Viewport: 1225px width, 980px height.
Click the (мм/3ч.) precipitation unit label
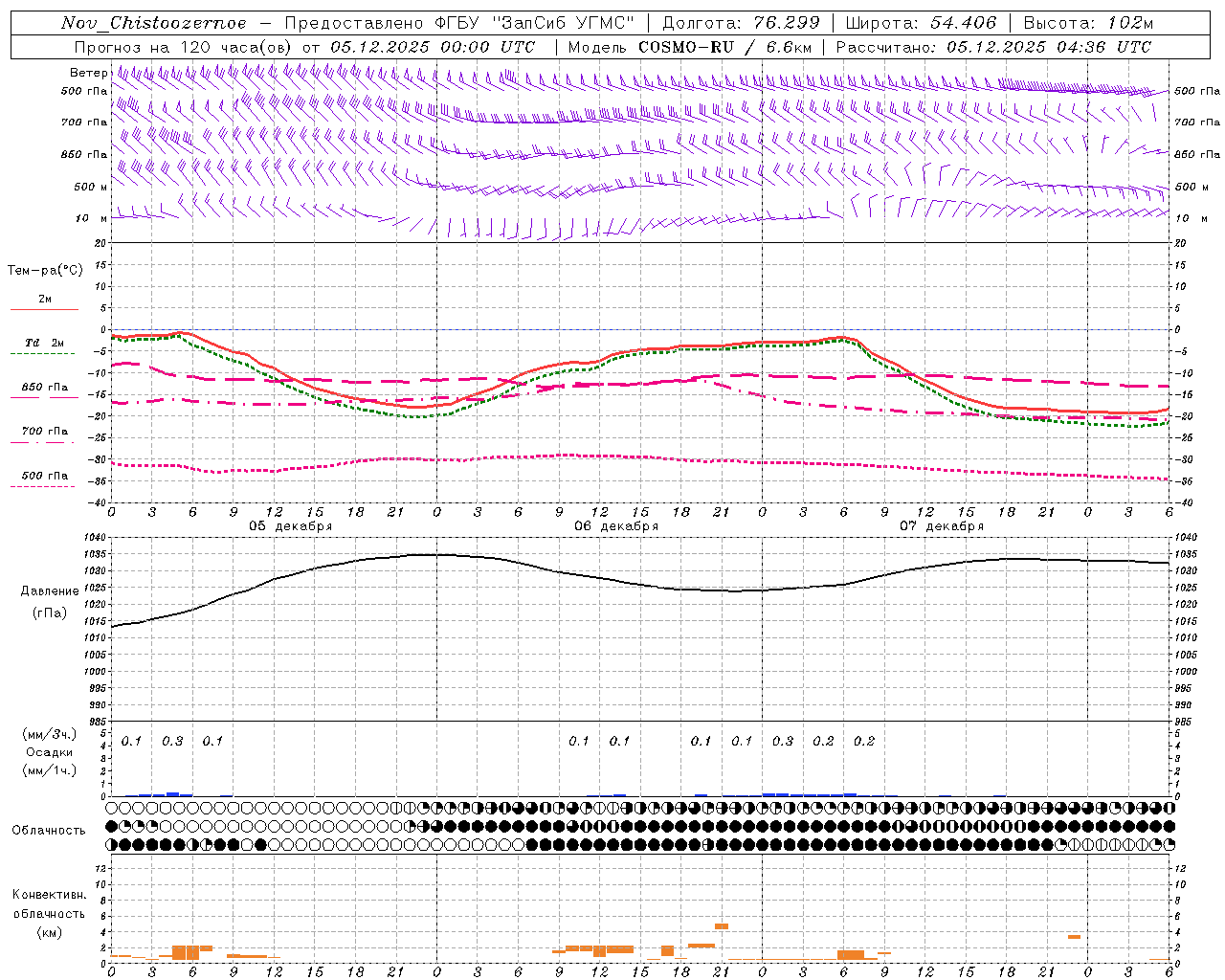pyautogui.click(x=50, y=734)
